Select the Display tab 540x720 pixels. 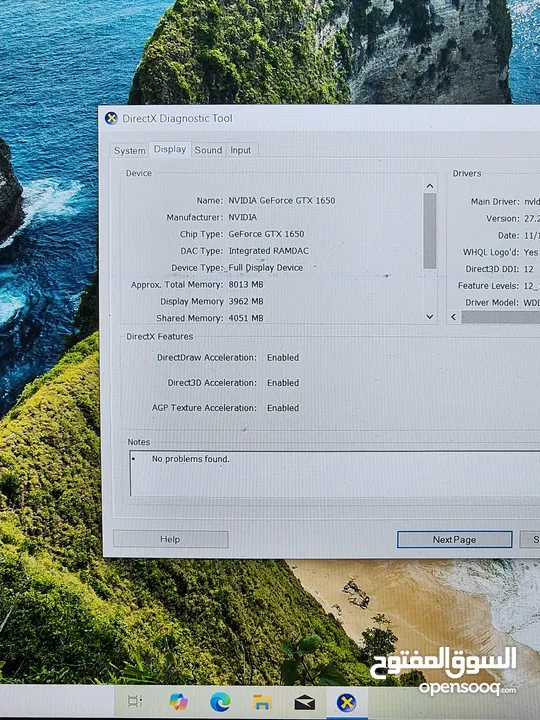[x=169, y=149]
